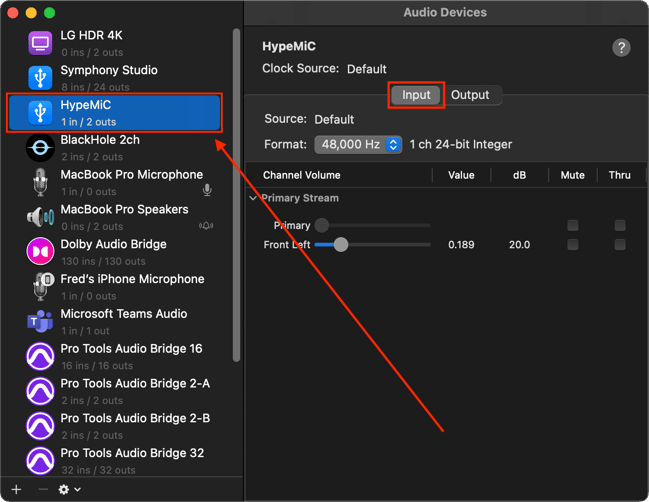Select LG HDR 4K in device list
The width and height of the screenshot is (649, 502).
[114, 43]
